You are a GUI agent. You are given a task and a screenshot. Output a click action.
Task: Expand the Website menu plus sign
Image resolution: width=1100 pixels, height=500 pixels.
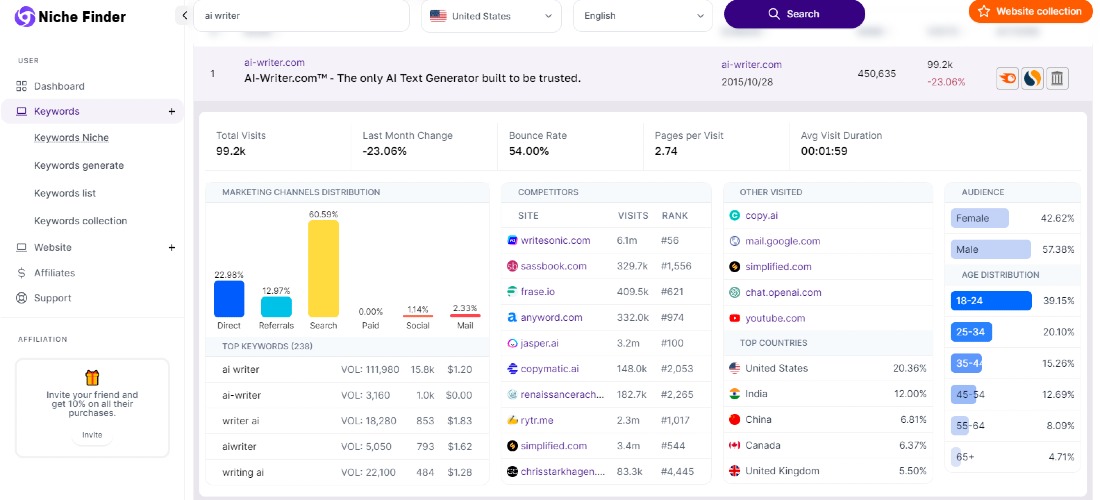pos(172,248)
